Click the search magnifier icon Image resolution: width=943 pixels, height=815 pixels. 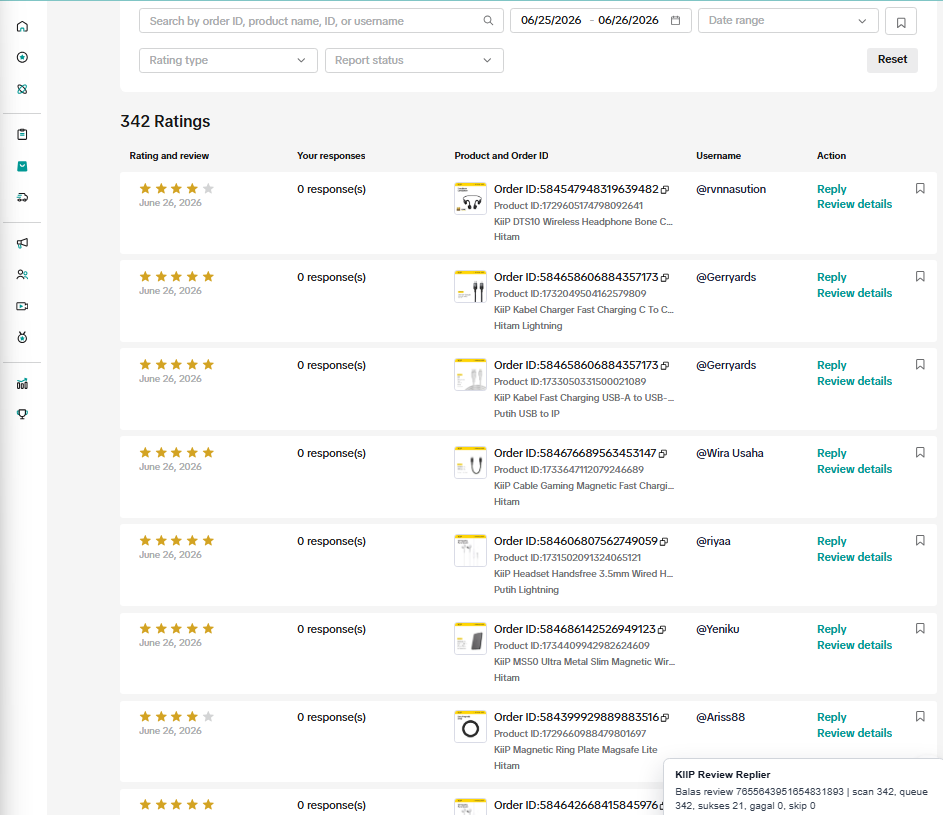[488, 20]
